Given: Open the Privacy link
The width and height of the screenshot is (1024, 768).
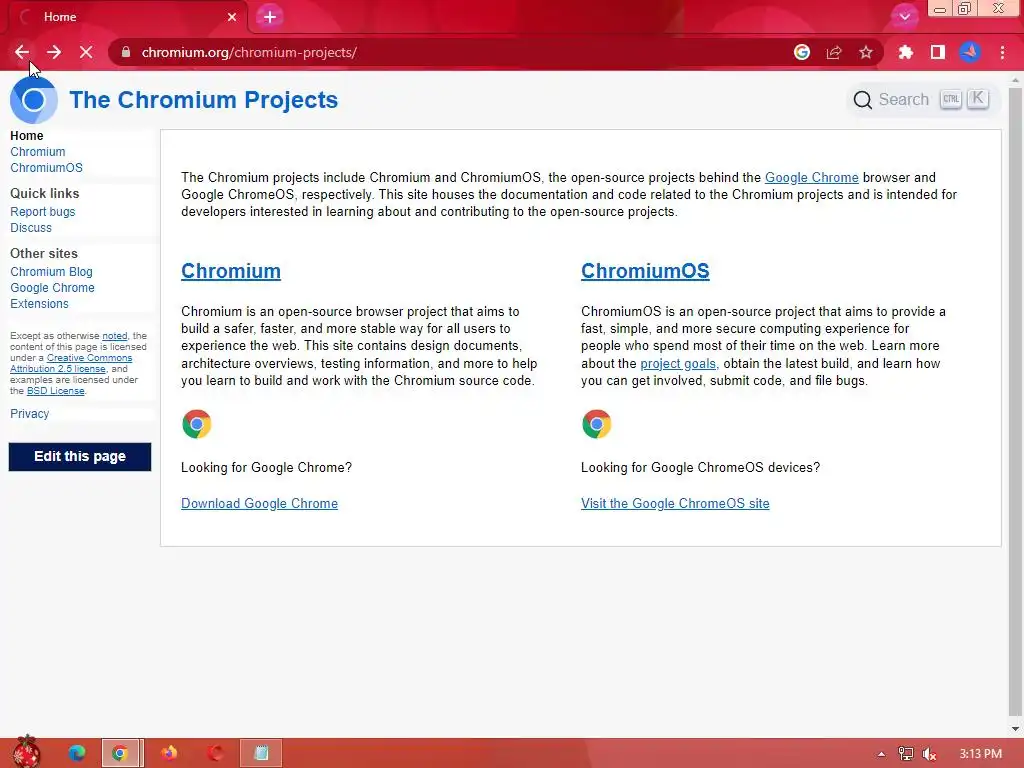Looking at the screenshot, I should pos(29,413).
